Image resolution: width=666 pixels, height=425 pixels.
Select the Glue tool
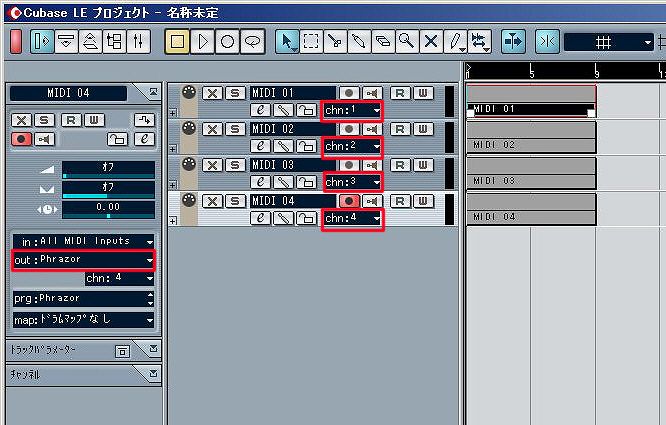click(359, 42)
